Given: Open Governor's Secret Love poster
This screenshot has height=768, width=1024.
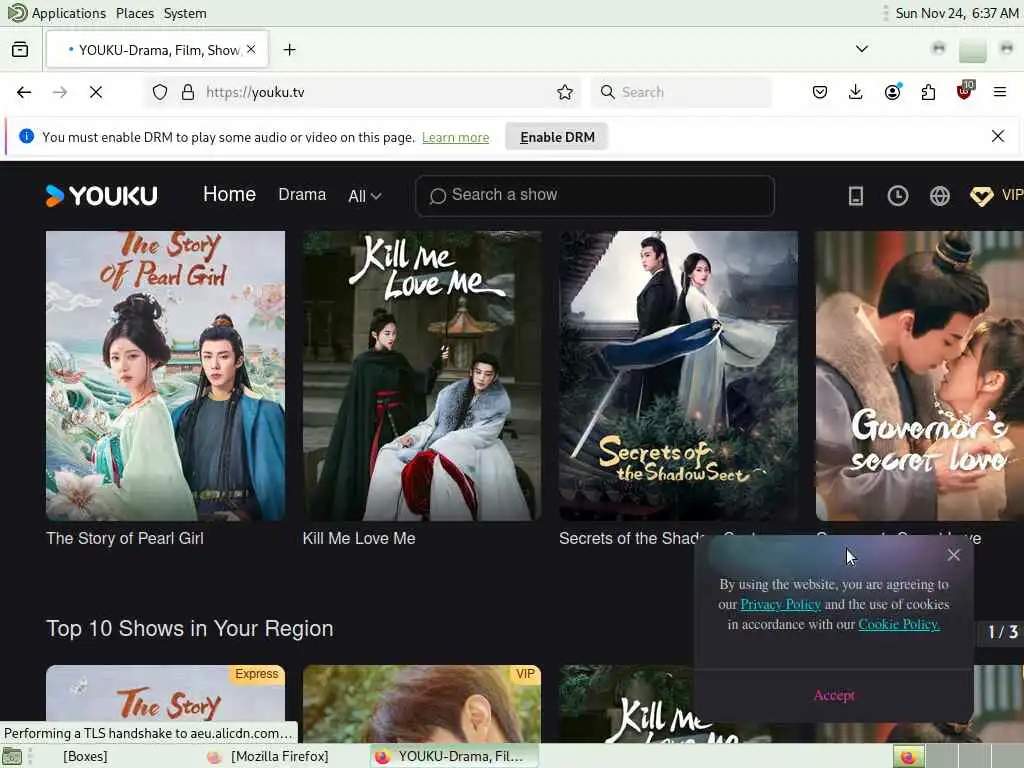Looking at the screenshot, I should click(x=920, y=376).
